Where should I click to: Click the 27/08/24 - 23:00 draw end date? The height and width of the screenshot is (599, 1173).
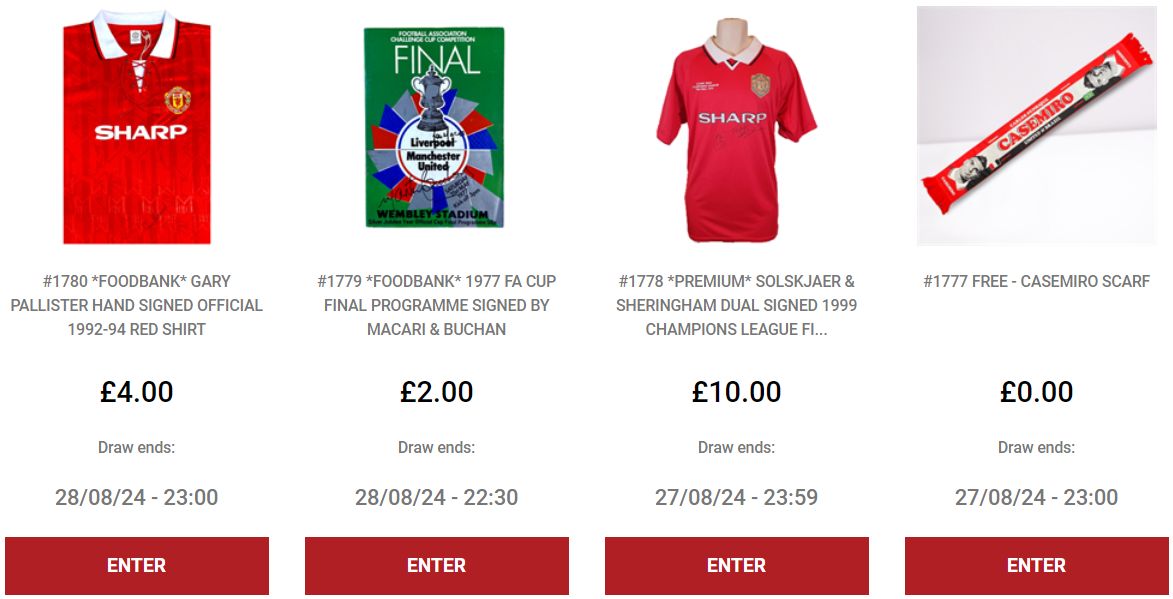point(1037,497)
